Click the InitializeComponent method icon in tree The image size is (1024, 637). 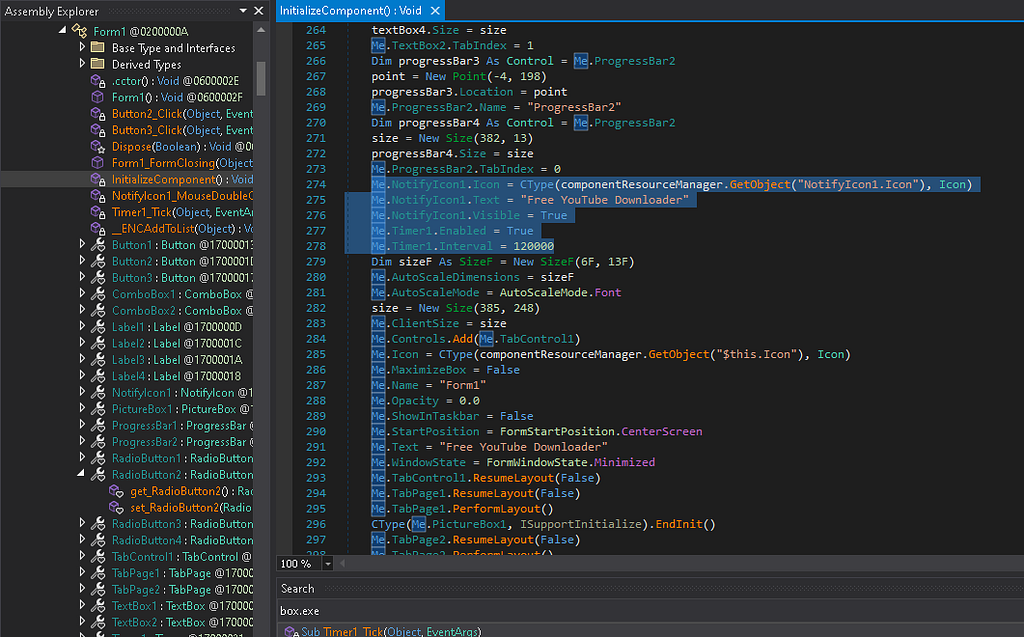coord(98,179)
